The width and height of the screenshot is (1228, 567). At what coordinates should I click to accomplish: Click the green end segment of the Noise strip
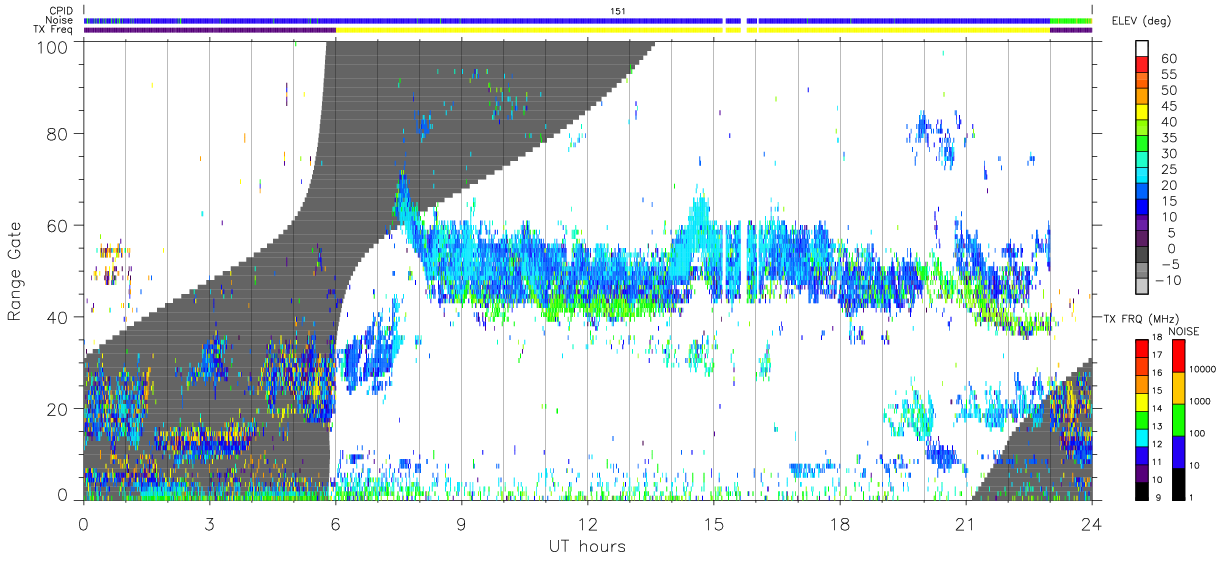(x=1071, y=20)
